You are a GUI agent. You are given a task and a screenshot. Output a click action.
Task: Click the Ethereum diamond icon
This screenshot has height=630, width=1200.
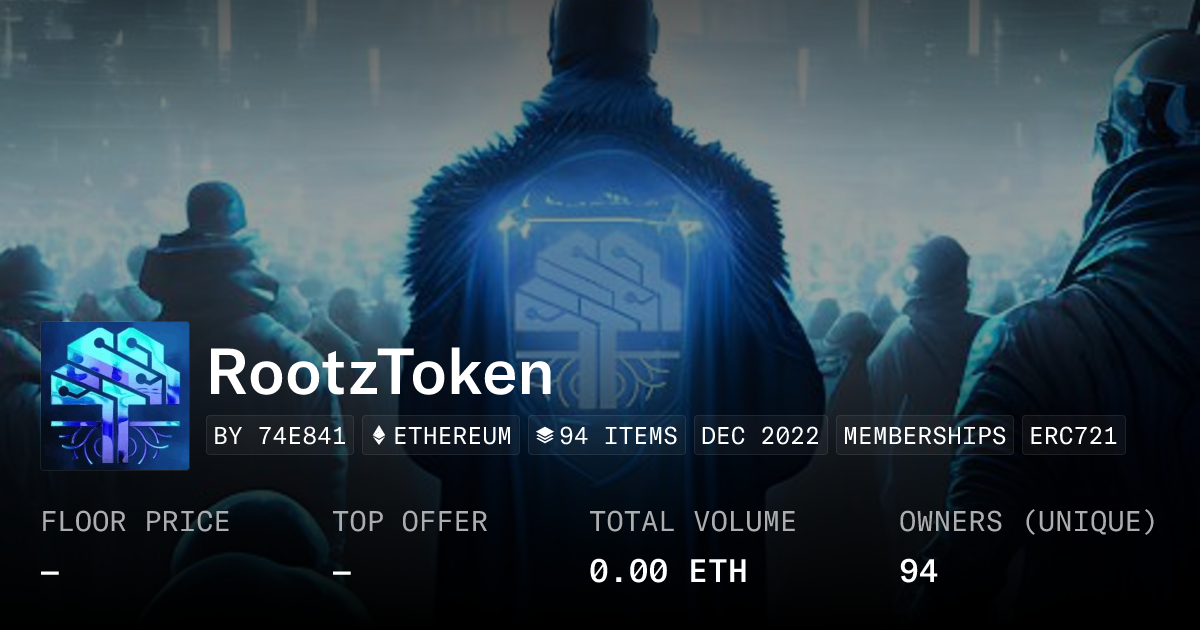point(379,436)
